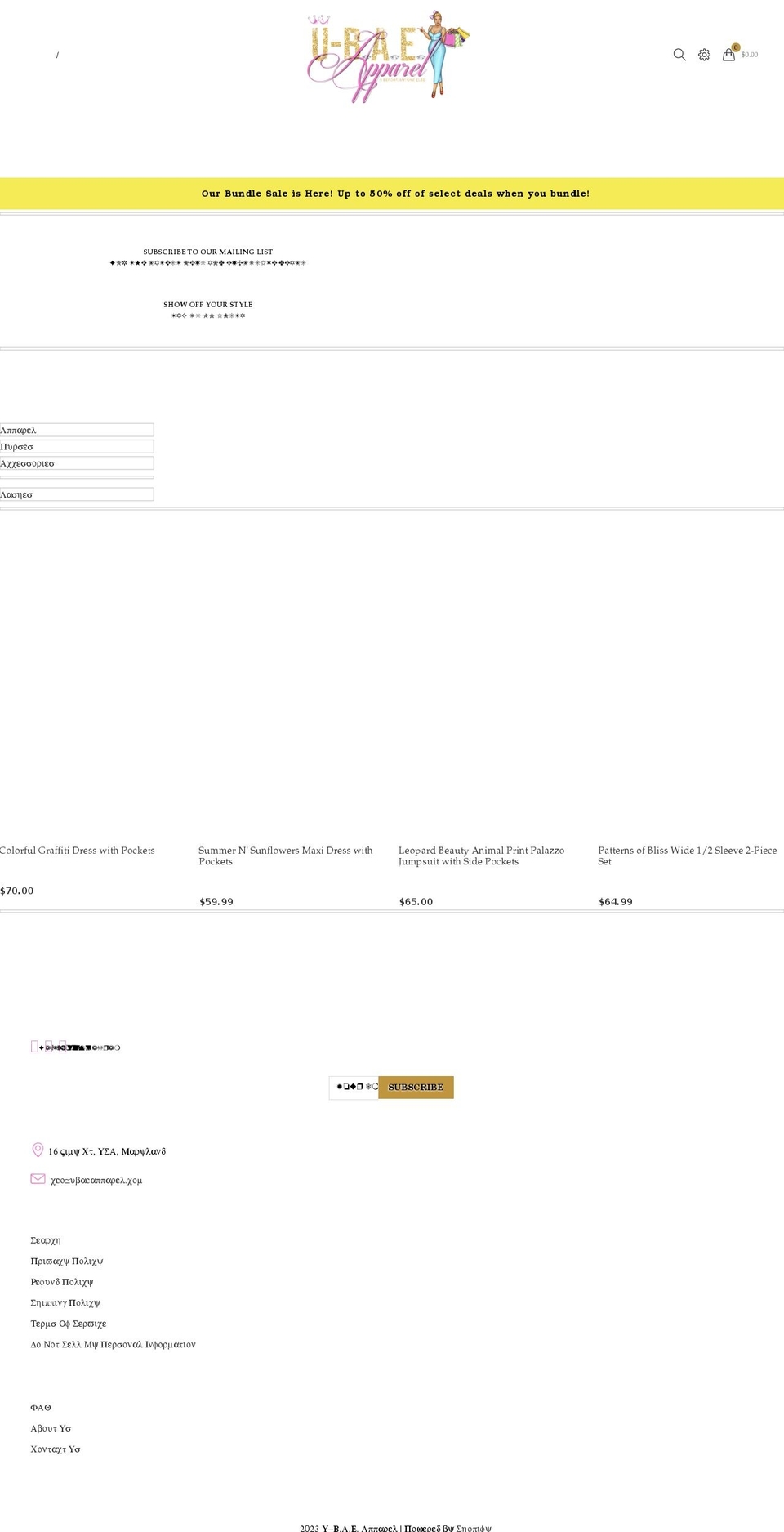The width and height of the screenshot is (784, 1532).
Task: Click the envelope email icon in footer
Action: click(38, 1178)
